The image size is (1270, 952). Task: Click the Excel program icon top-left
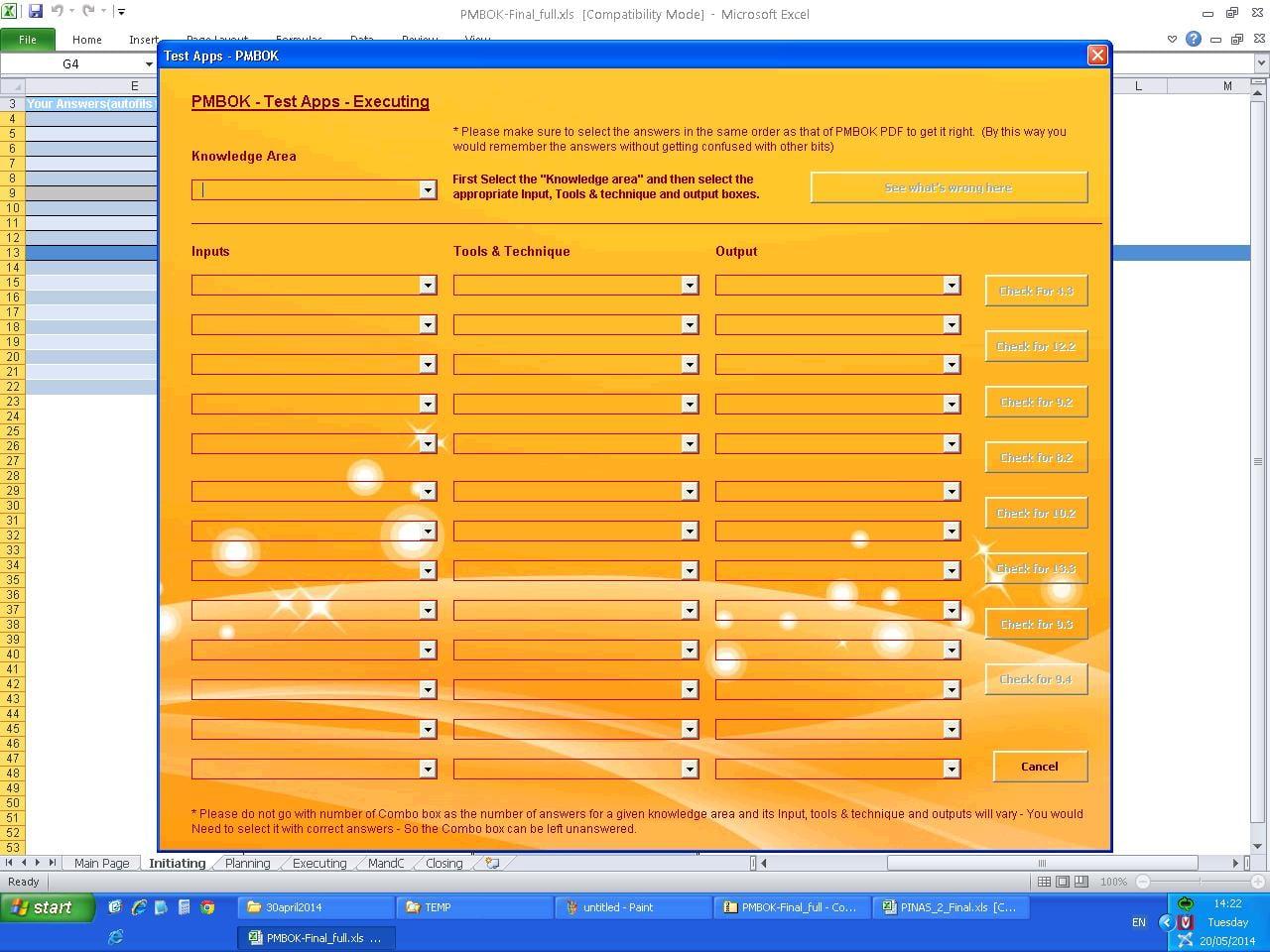10,9
